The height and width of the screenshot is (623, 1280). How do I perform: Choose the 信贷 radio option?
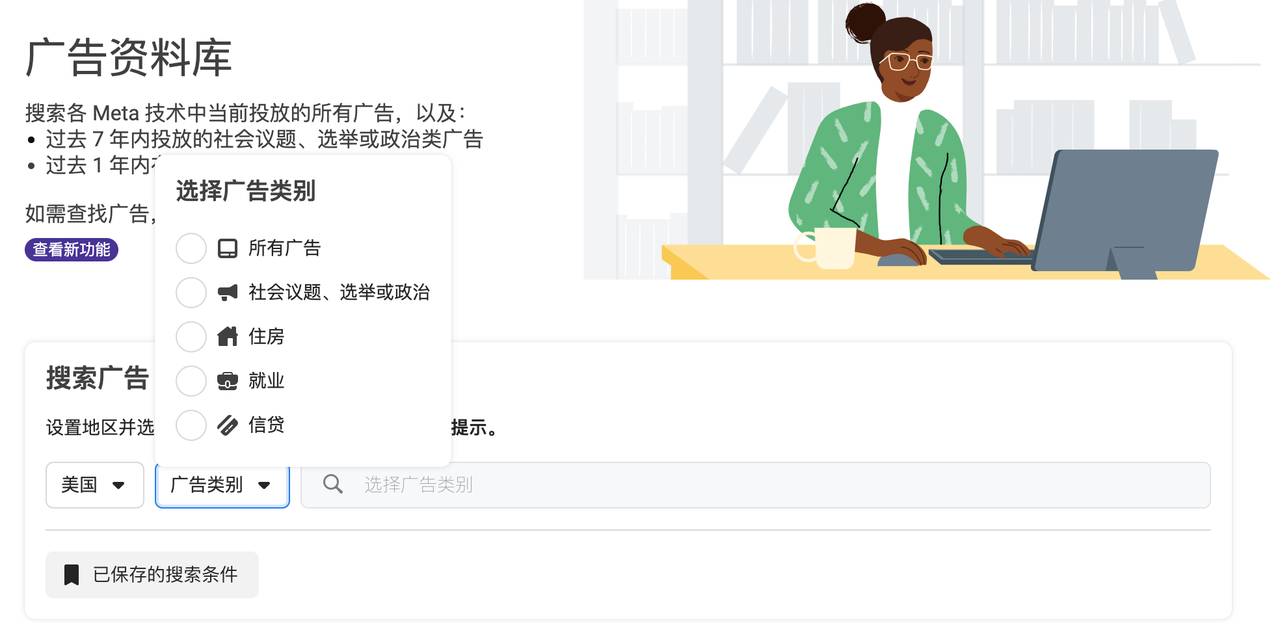[x=191, y=425]
